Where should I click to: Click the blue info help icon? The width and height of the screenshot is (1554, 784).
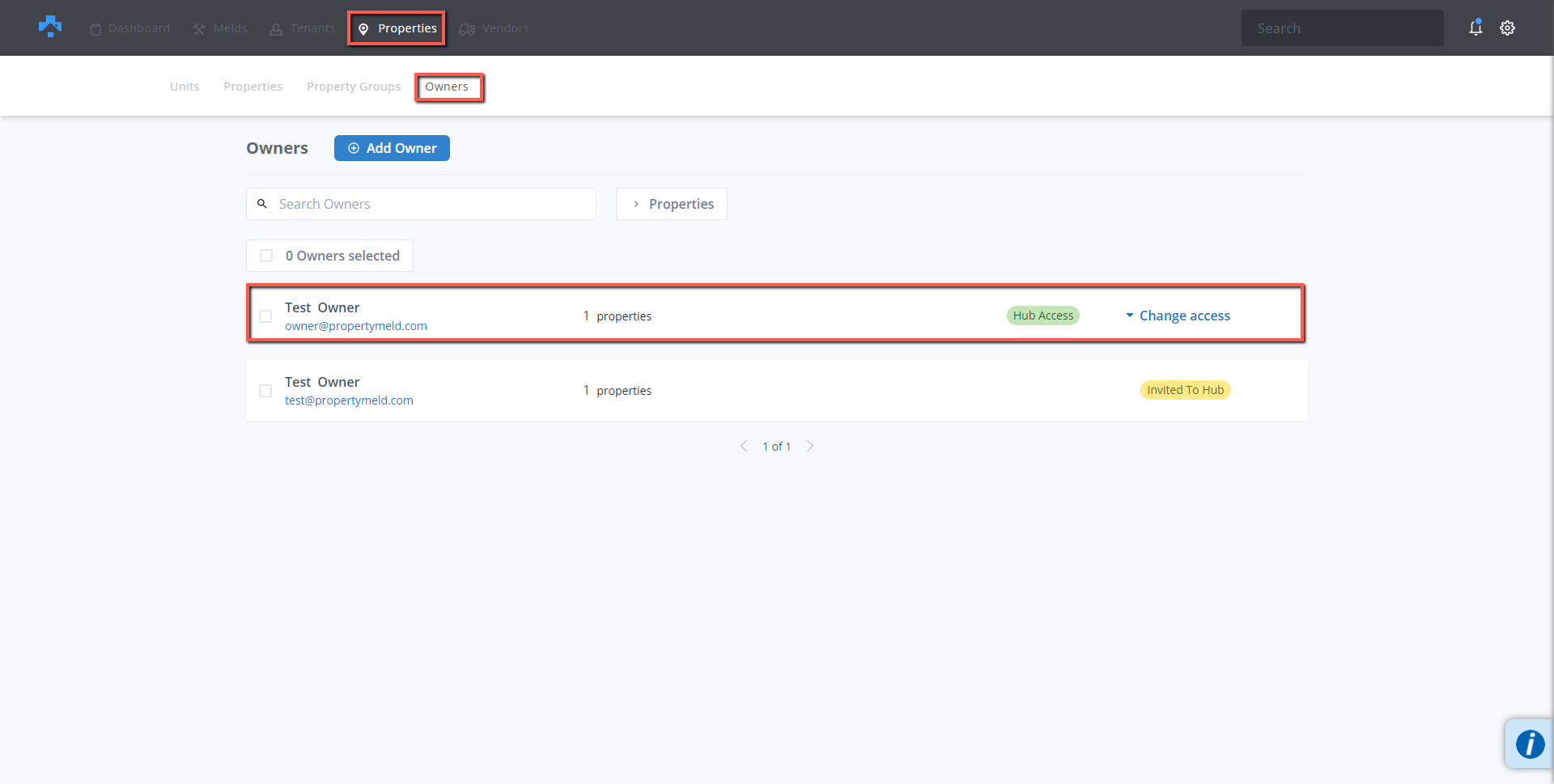(x=1530, y=744)
